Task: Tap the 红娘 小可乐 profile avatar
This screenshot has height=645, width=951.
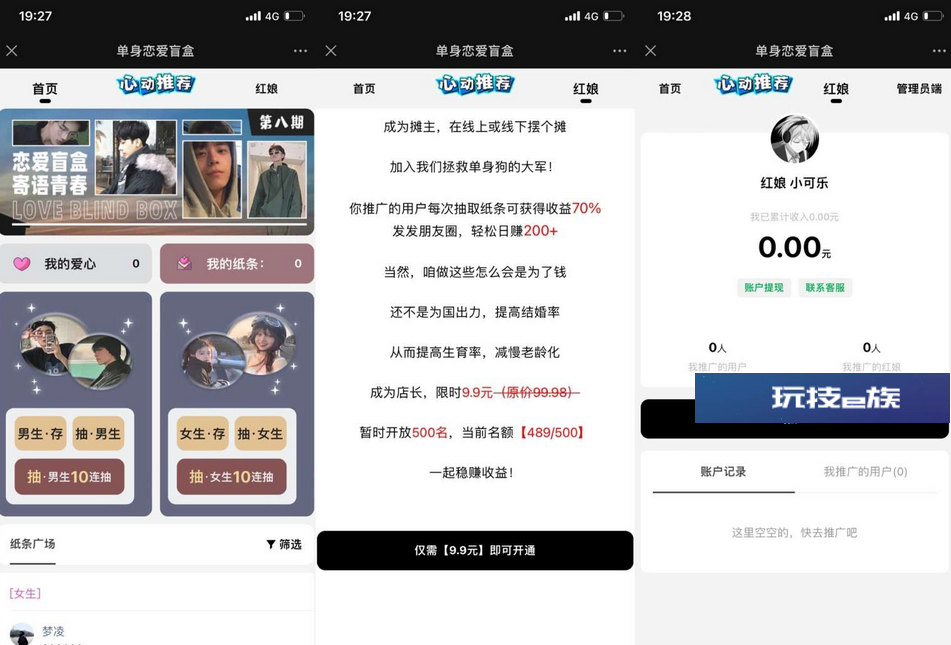Action: (x=795, y=139)
